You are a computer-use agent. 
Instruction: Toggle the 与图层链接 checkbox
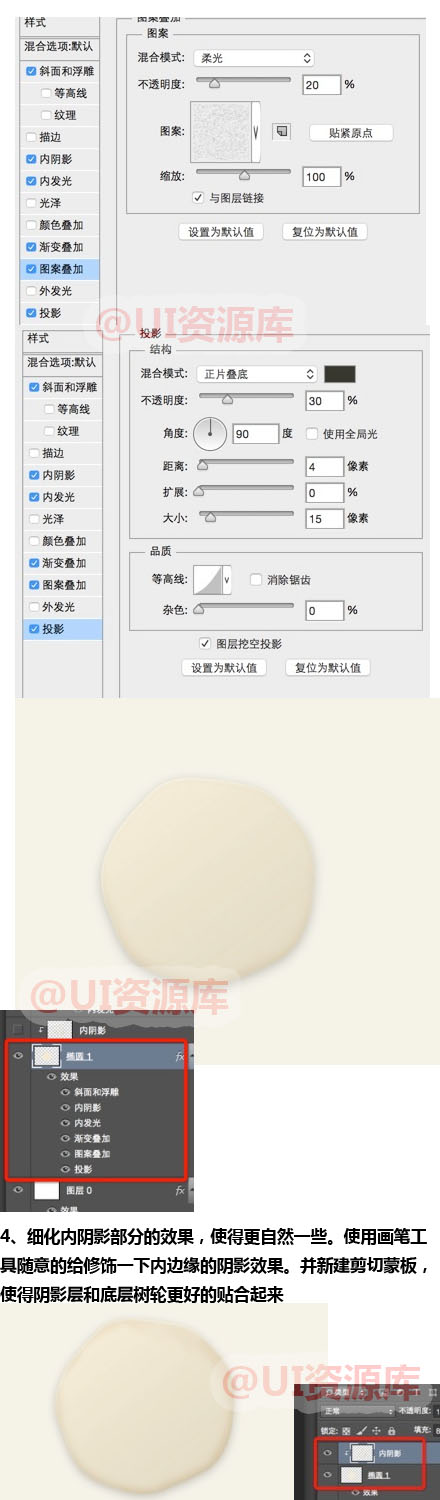pos(198,198)
